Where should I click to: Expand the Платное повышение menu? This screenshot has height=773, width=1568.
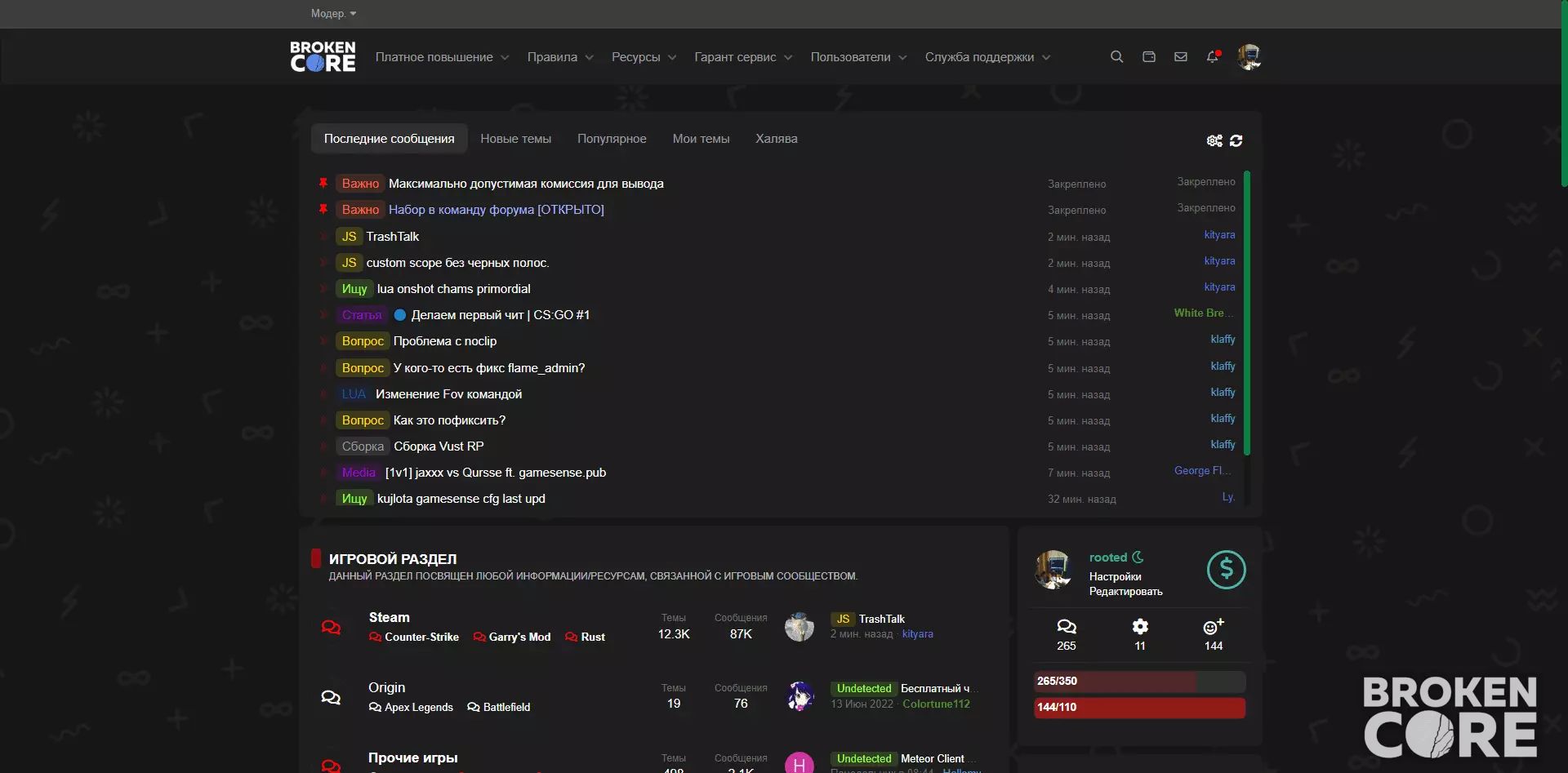(442, 57)
